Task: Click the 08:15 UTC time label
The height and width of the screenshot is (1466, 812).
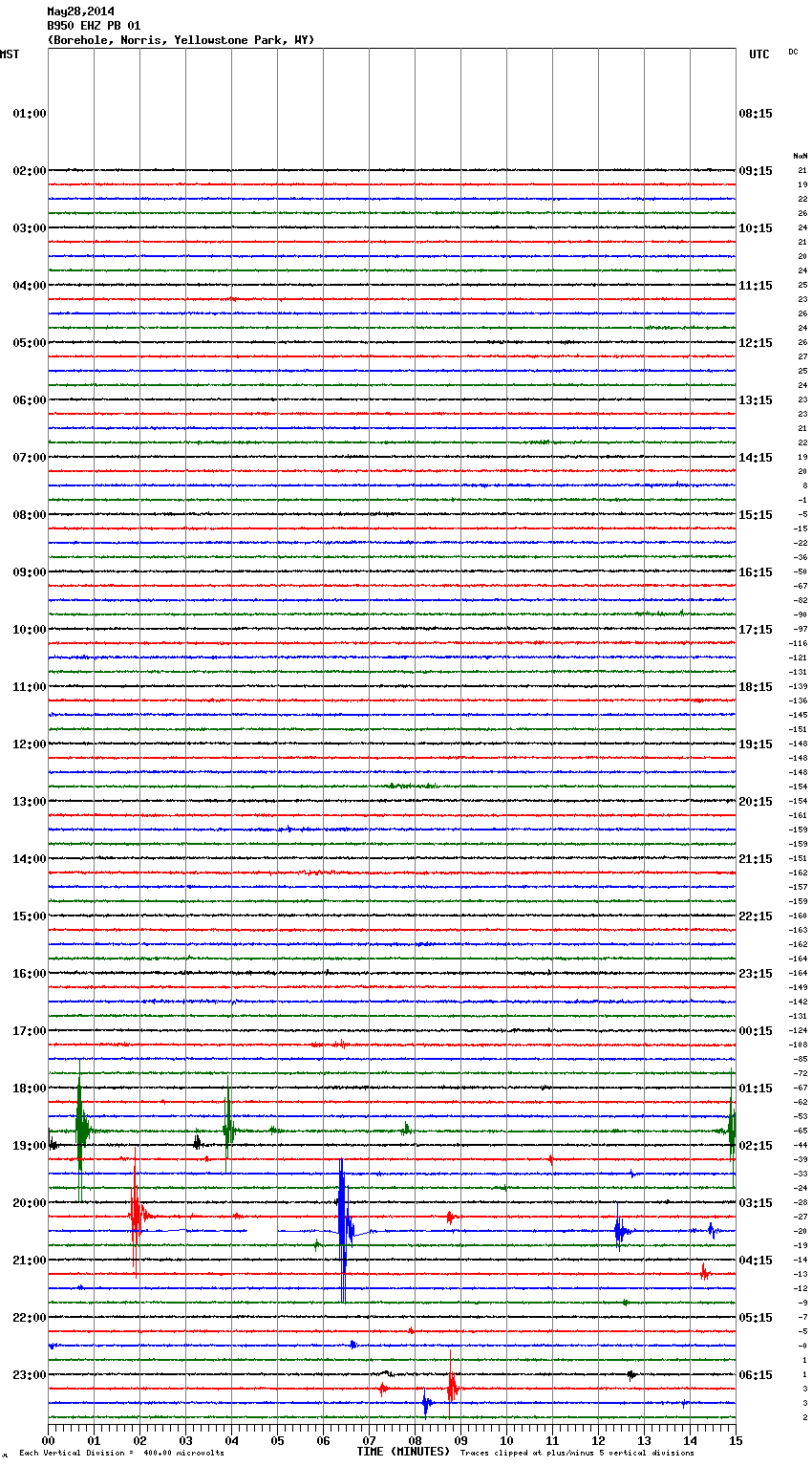Action: (x=756, y=114)
